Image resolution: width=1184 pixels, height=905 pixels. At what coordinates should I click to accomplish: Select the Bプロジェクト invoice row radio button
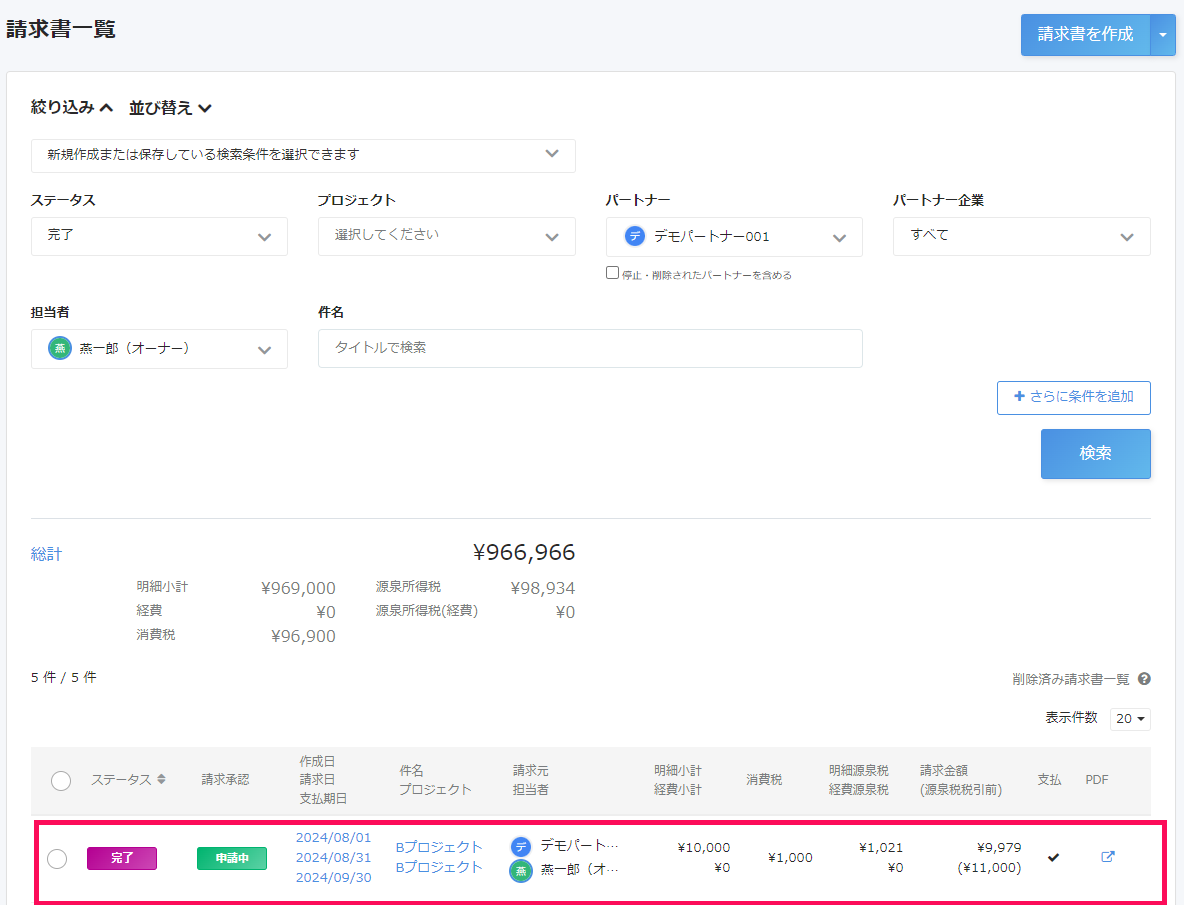pos(57,859)
